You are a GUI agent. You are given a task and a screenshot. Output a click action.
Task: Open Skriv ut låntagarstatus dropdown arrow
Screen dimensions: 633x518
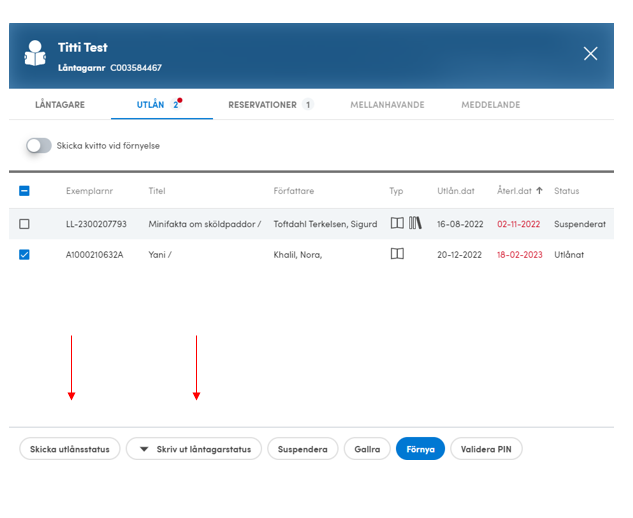pos(144,449)
